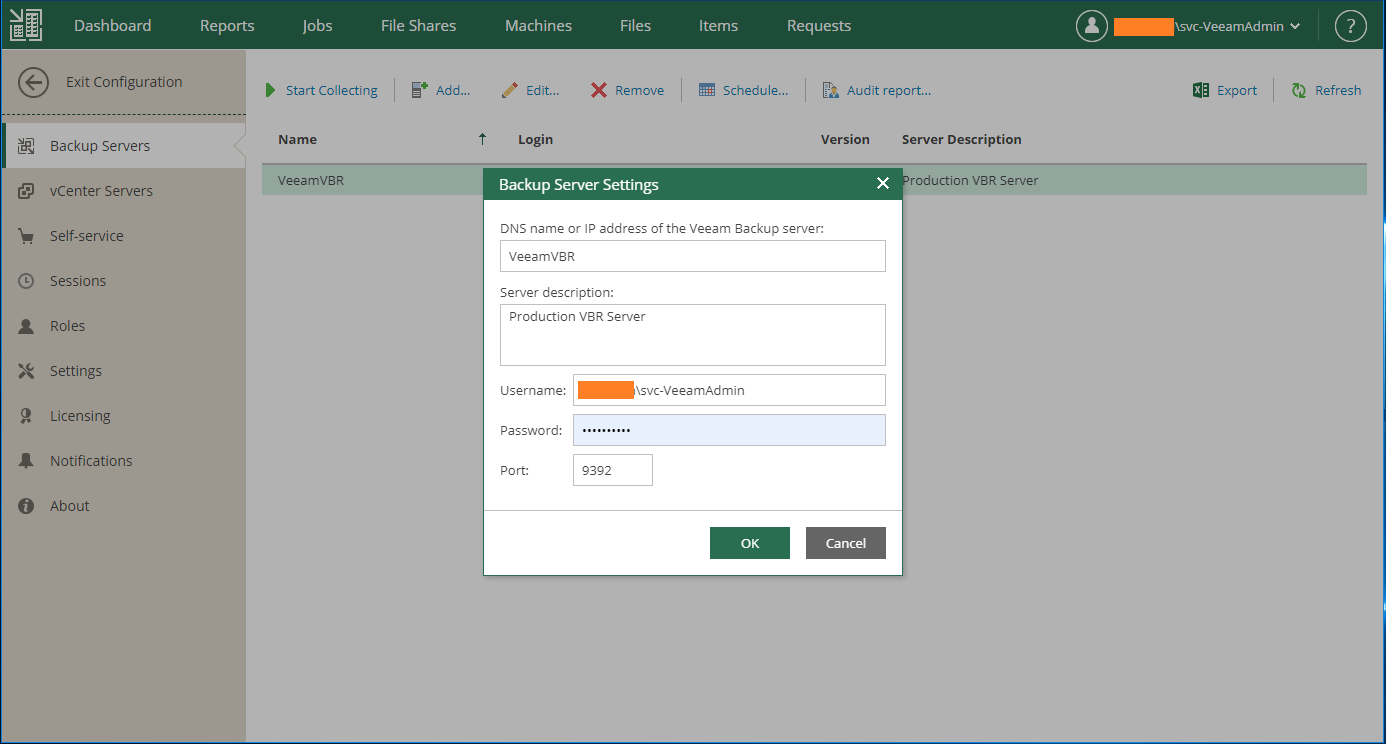Click the Login column header
The height and width of the screenshot is (744, 1386).
(x=535, y=139)
